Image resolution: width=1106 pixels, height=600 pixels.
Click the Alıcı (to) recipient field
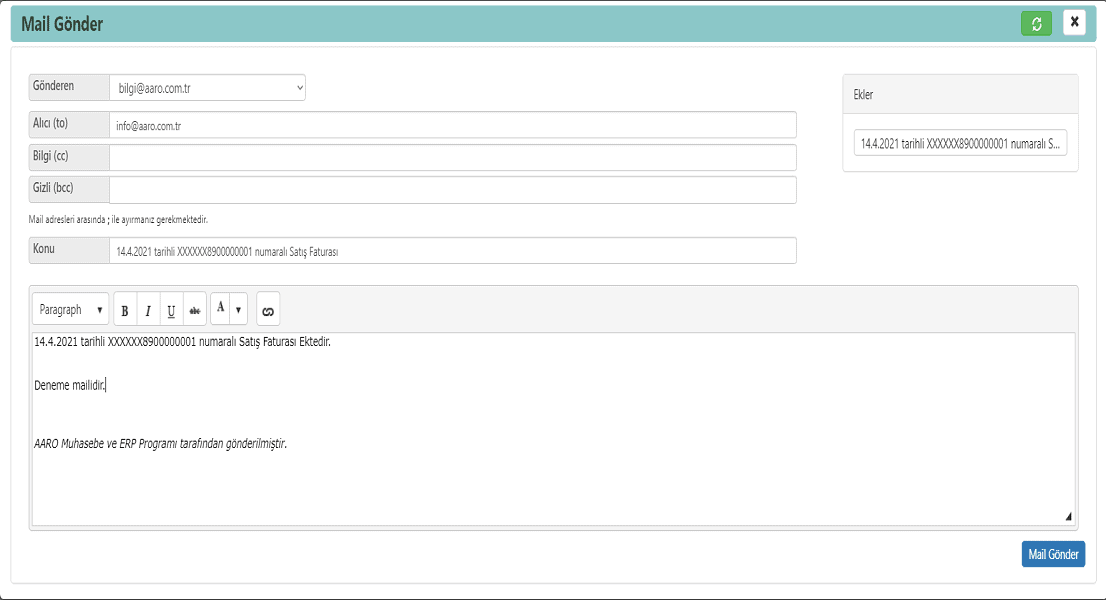click(452, 125)
